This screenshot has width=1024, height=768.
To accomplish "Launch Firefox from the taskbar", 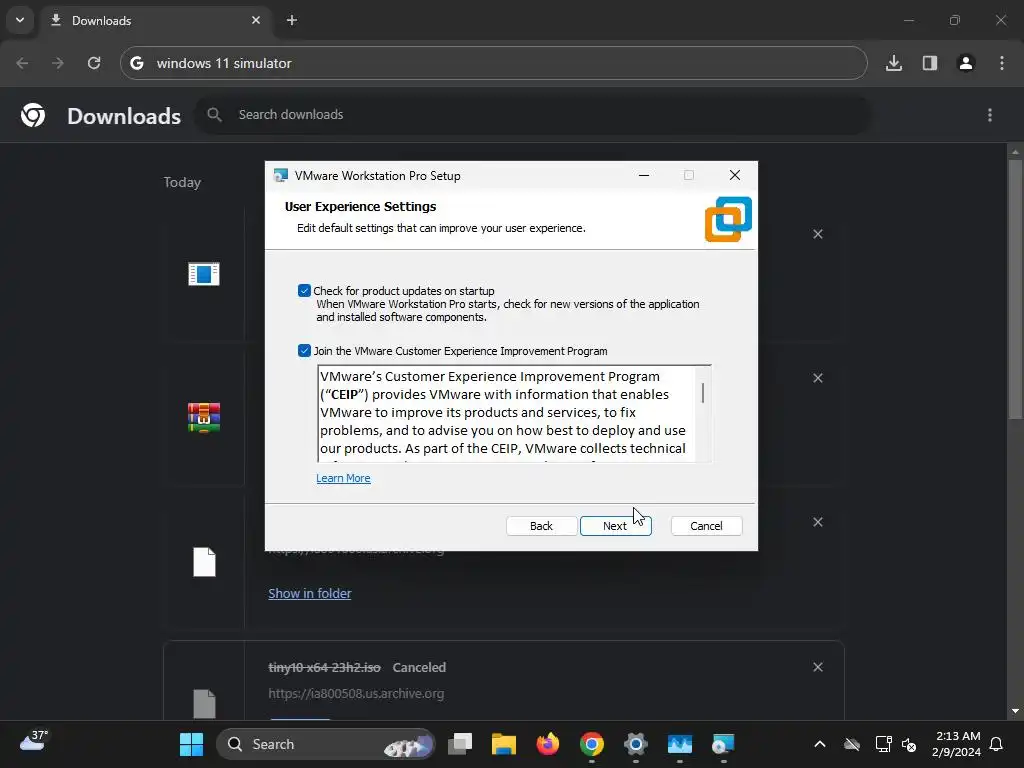I will pyautogui.click(x=548, y=744).
